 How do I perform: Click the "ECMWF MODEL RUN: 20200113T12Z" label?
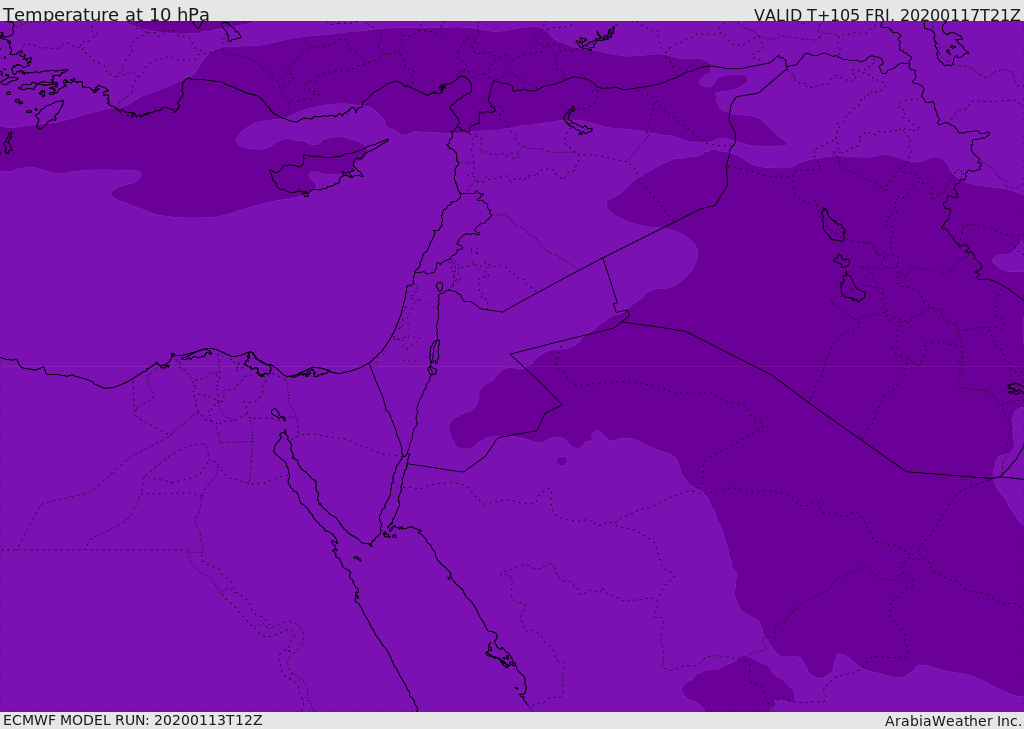point(133,720)
